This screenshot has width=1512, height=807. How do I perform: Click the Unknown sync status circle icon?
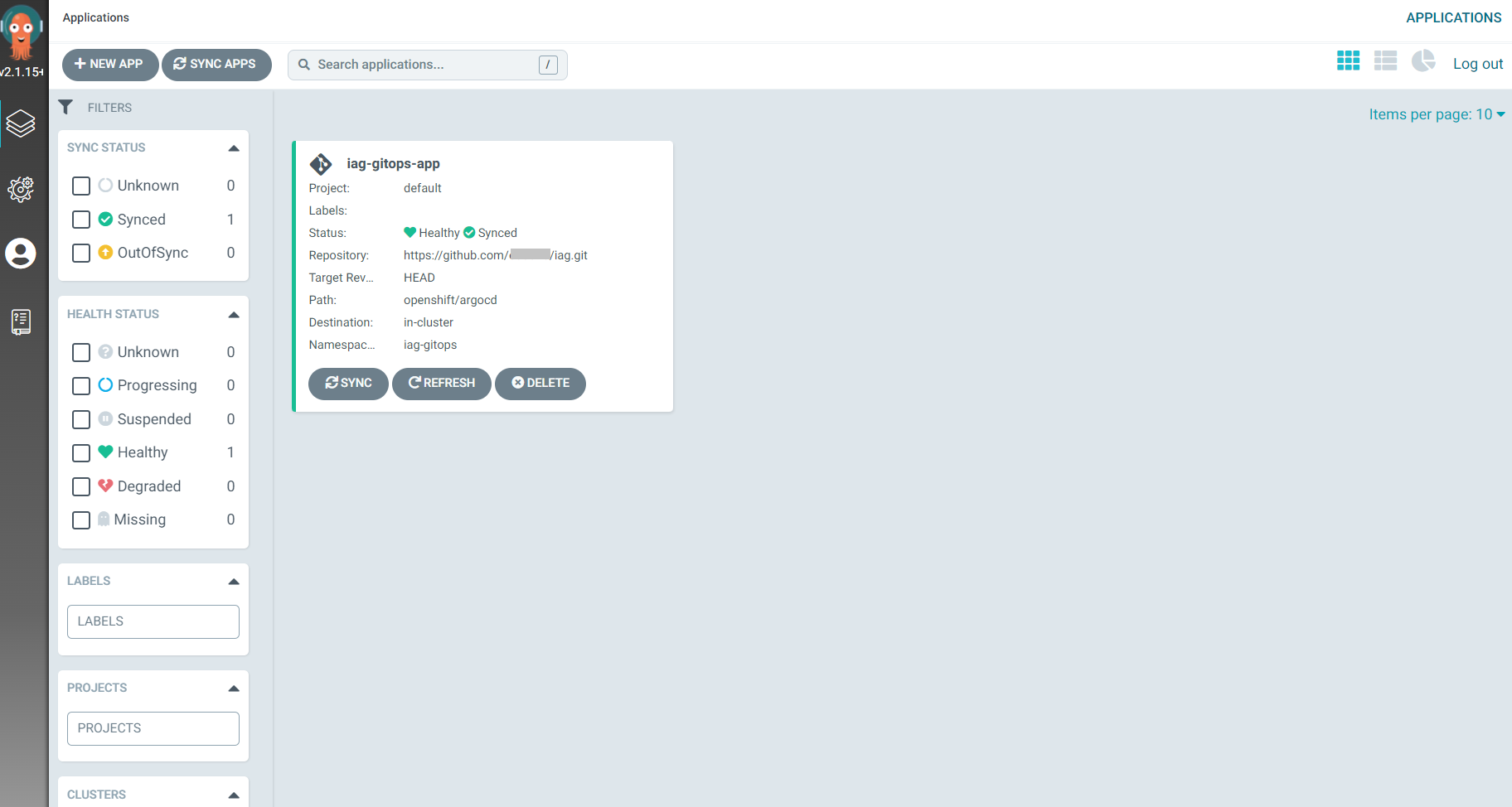tap(105, 185)
